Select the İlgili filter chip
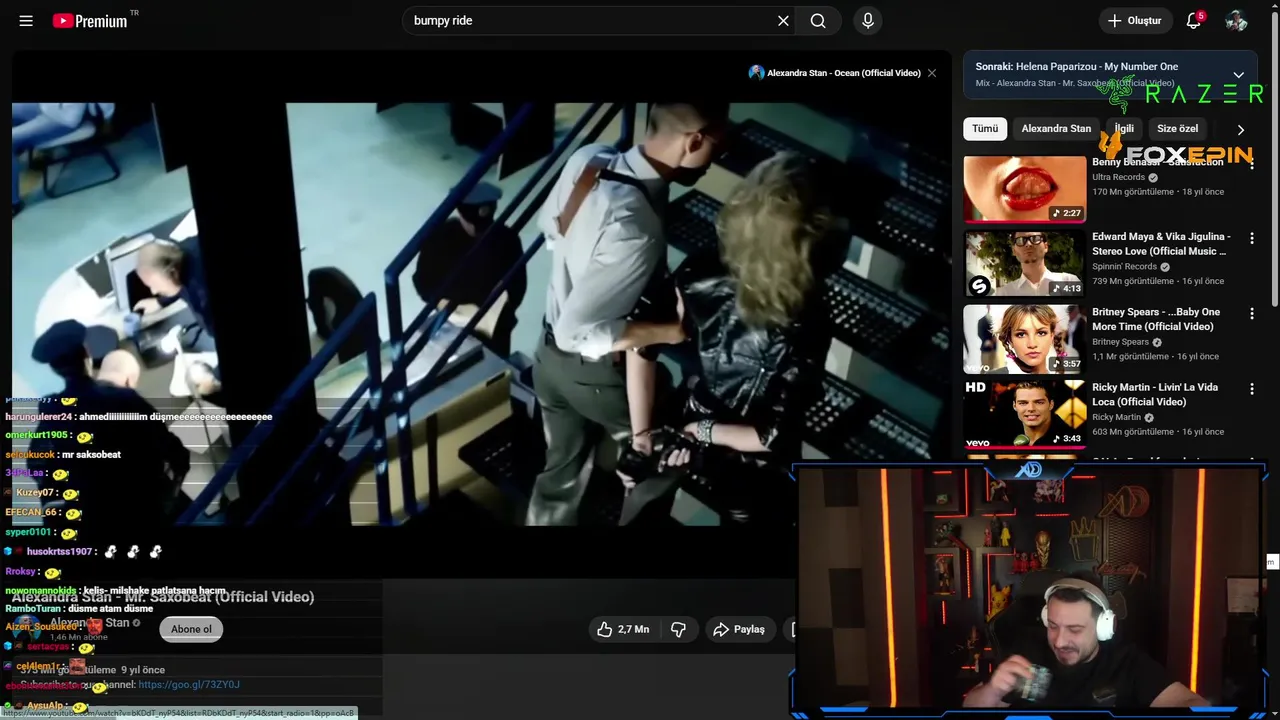Screen dimensions: 1280x720 pyautogui.click(x=1125, y=129)
